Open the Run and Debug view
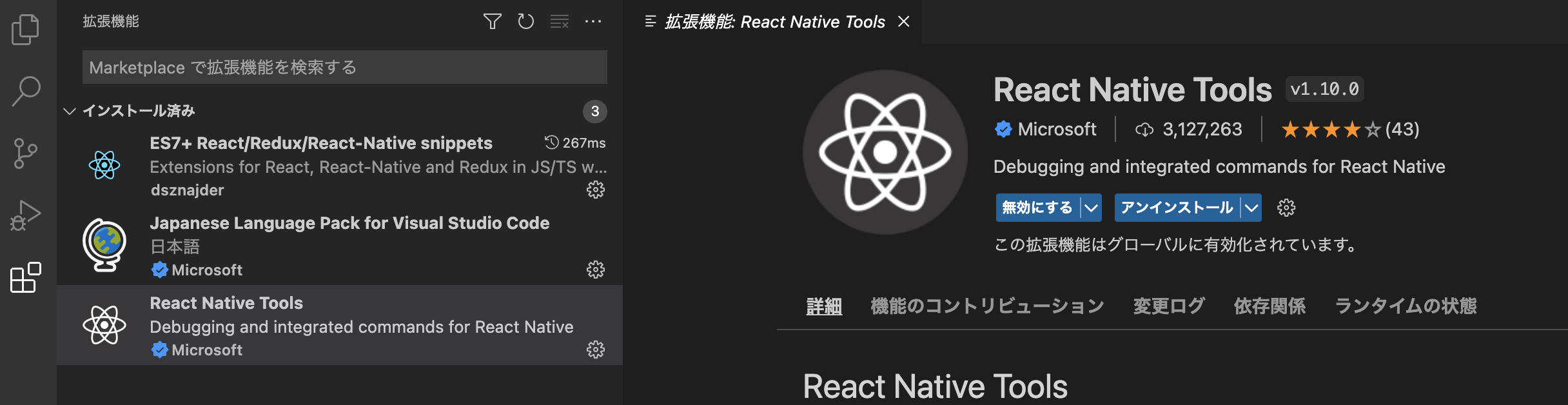Viewport: 1568px width, 405px height. pos(26,215)
